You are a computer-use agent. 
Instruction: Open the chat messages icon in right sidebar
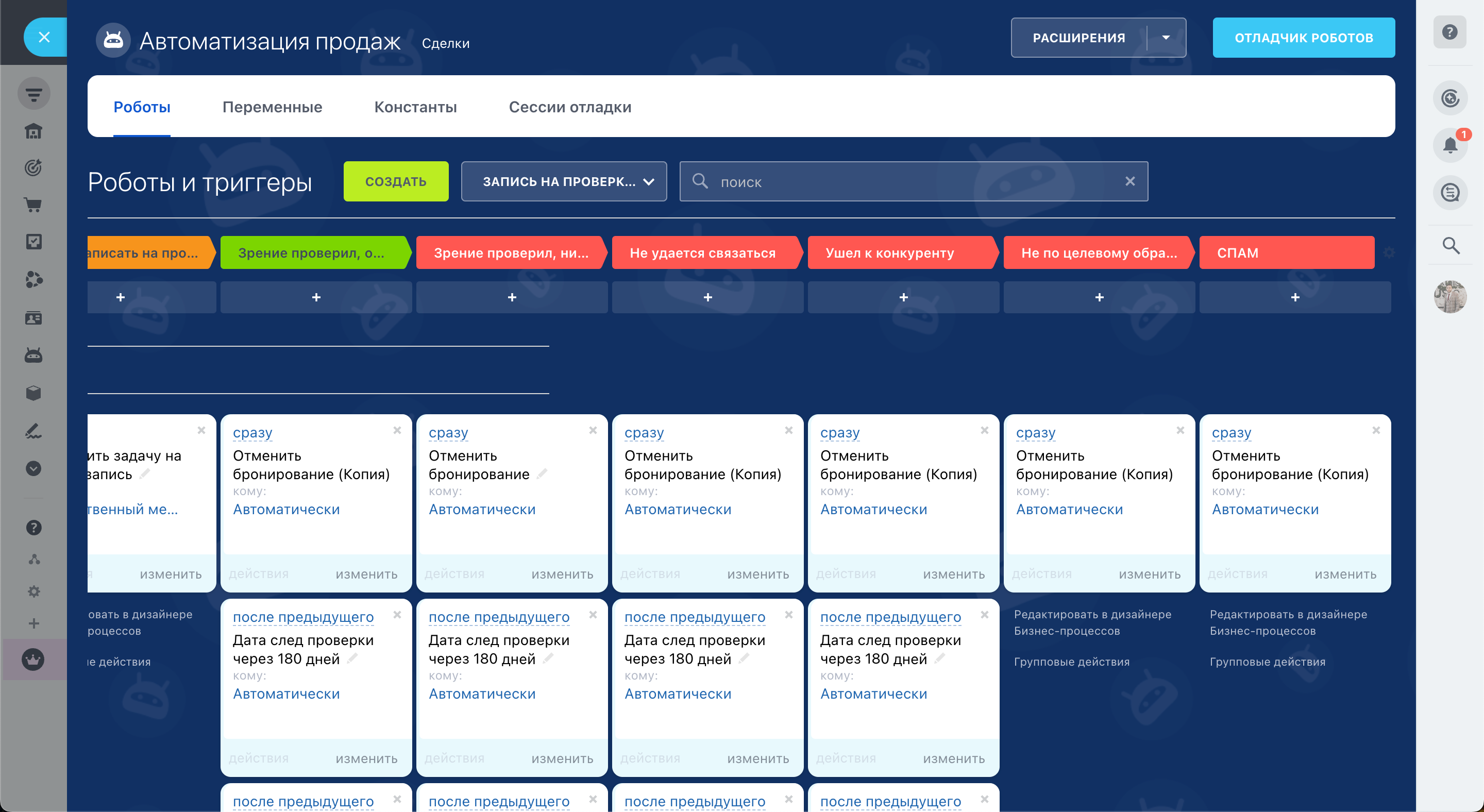[1449, 192]
